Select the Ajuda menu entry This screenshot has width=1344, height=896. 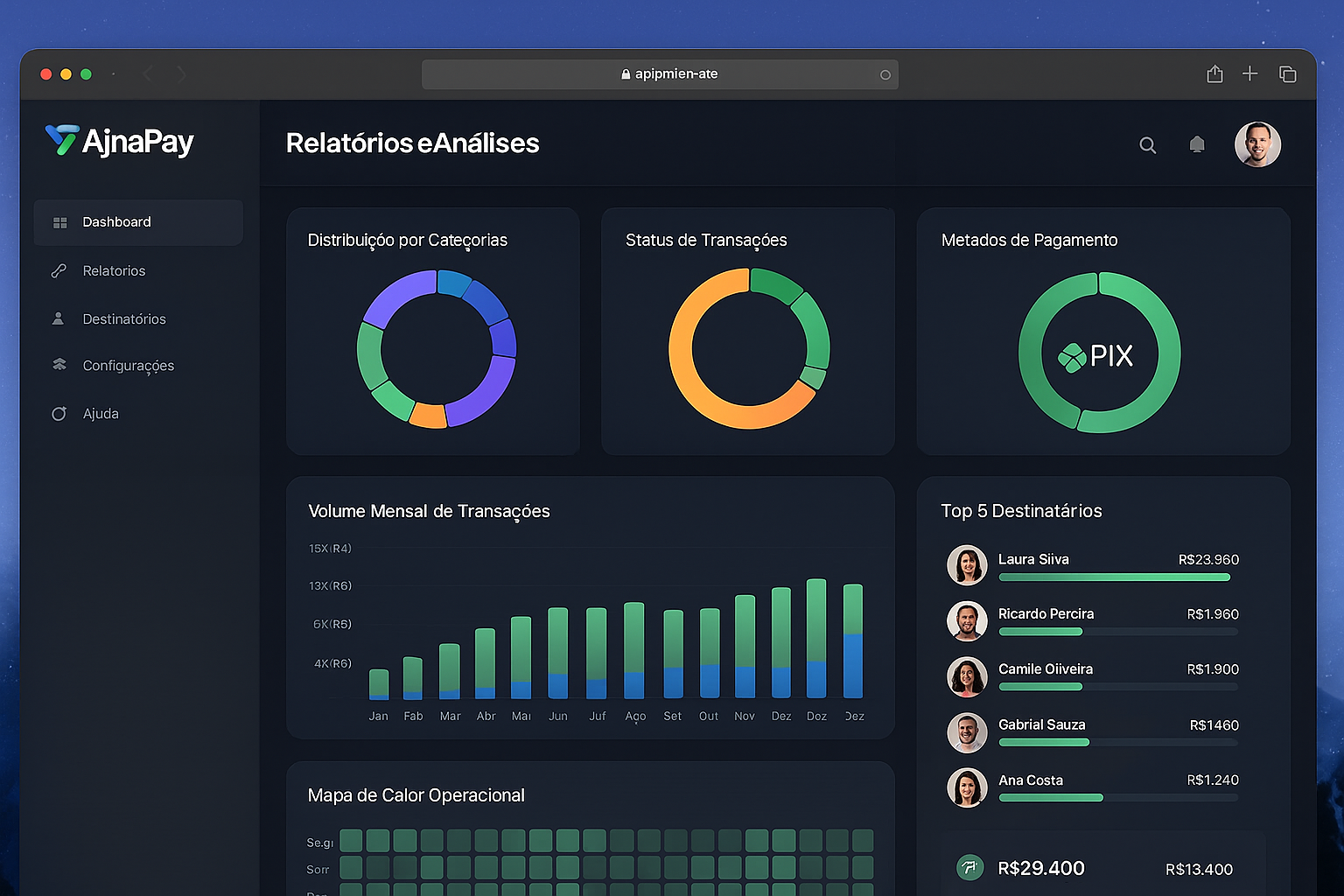click(x=100, y=413)
